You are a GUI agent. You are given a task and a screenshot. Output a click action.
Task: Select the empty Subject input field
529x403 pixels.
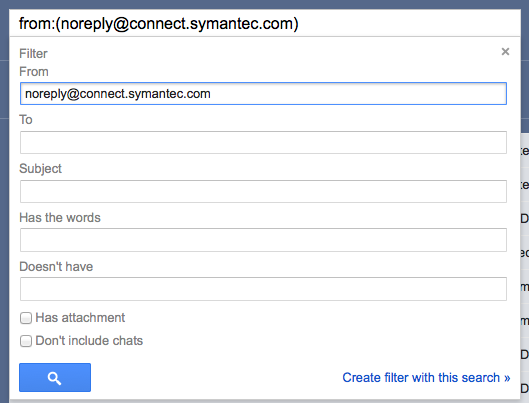[263, 191]
